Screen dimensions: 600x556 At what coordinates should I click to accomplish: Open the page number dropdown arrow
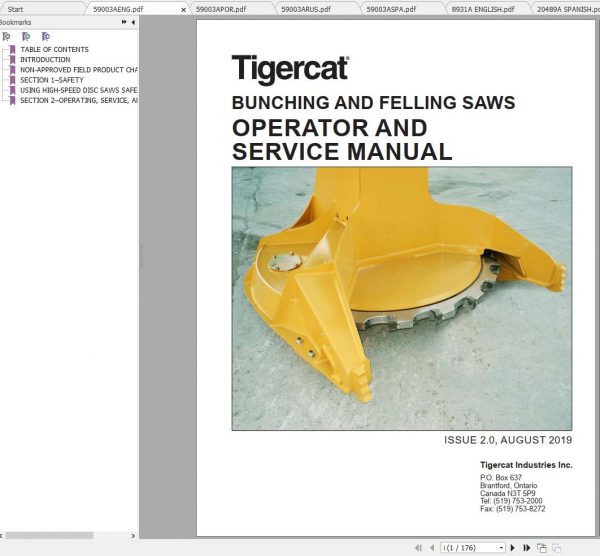pyautogui.click(x=501, y=548)
